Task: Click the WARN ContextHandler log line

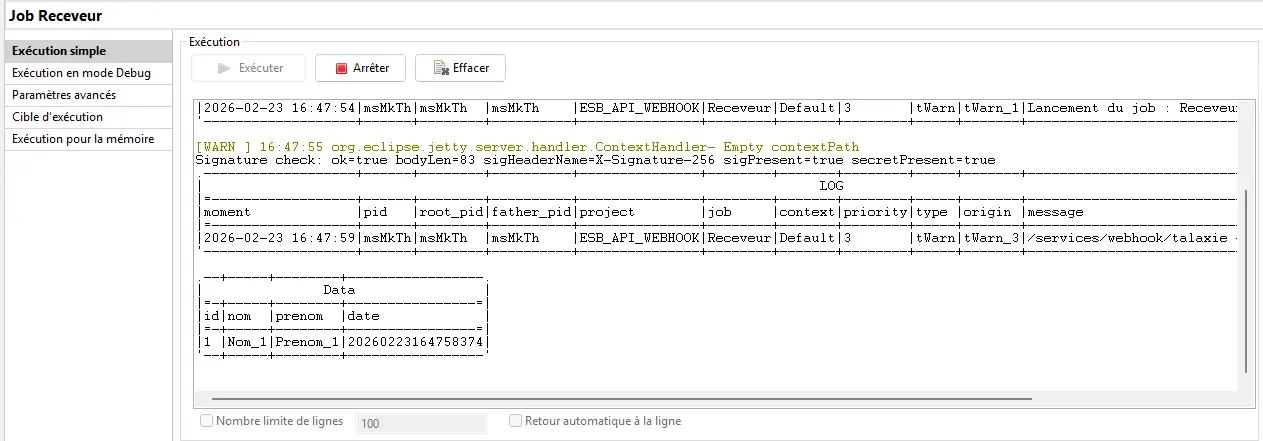Action: 528,147
